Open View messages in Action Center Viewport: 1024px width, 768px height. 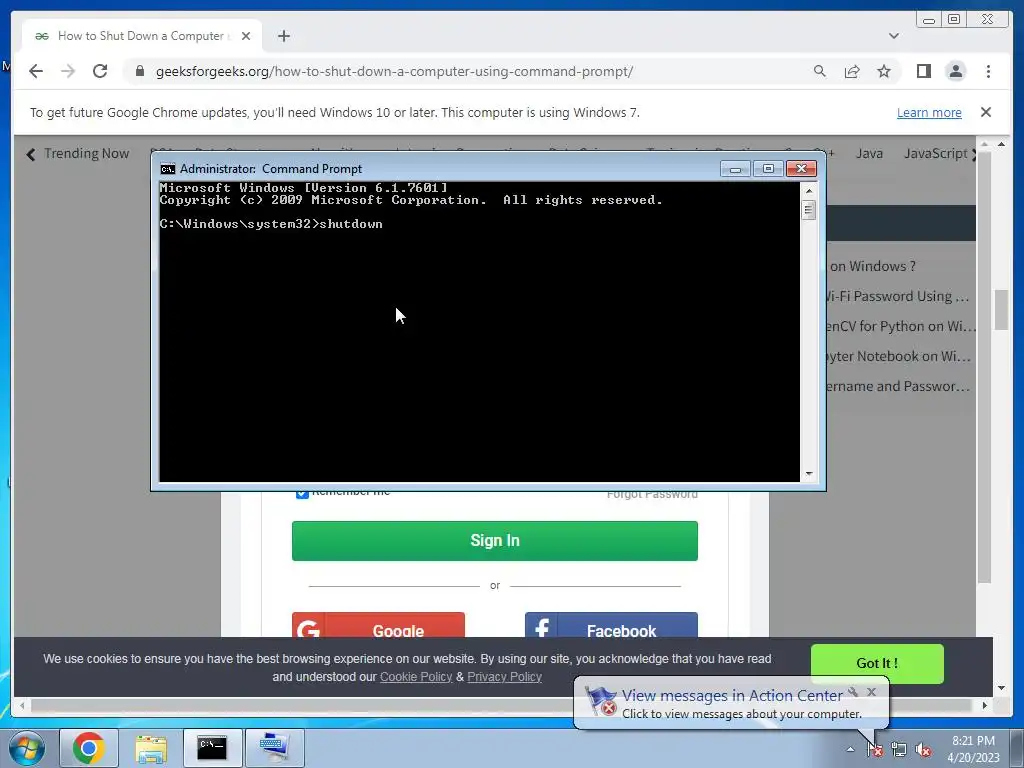(x=731, y=696)
